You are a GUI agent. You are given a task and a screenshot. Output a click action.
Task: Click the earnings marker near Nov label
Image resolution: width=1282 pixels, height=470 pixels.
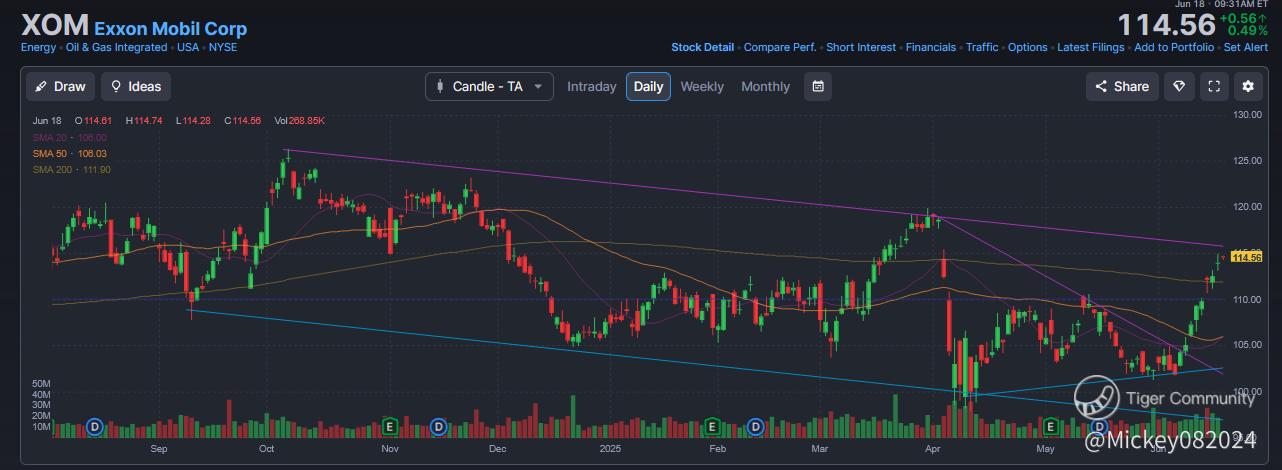390,427
